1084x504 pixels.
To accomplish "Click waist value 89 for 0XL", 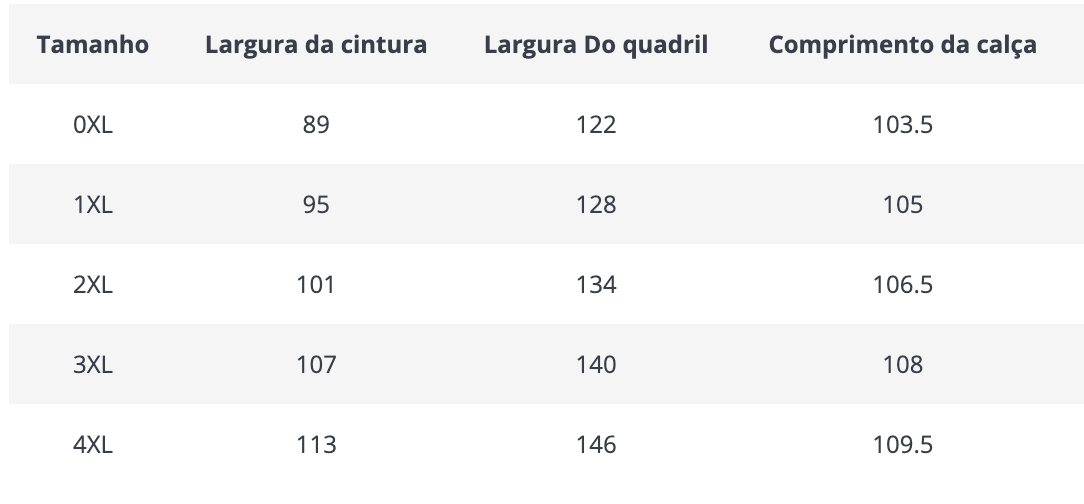I will [316, 124].
